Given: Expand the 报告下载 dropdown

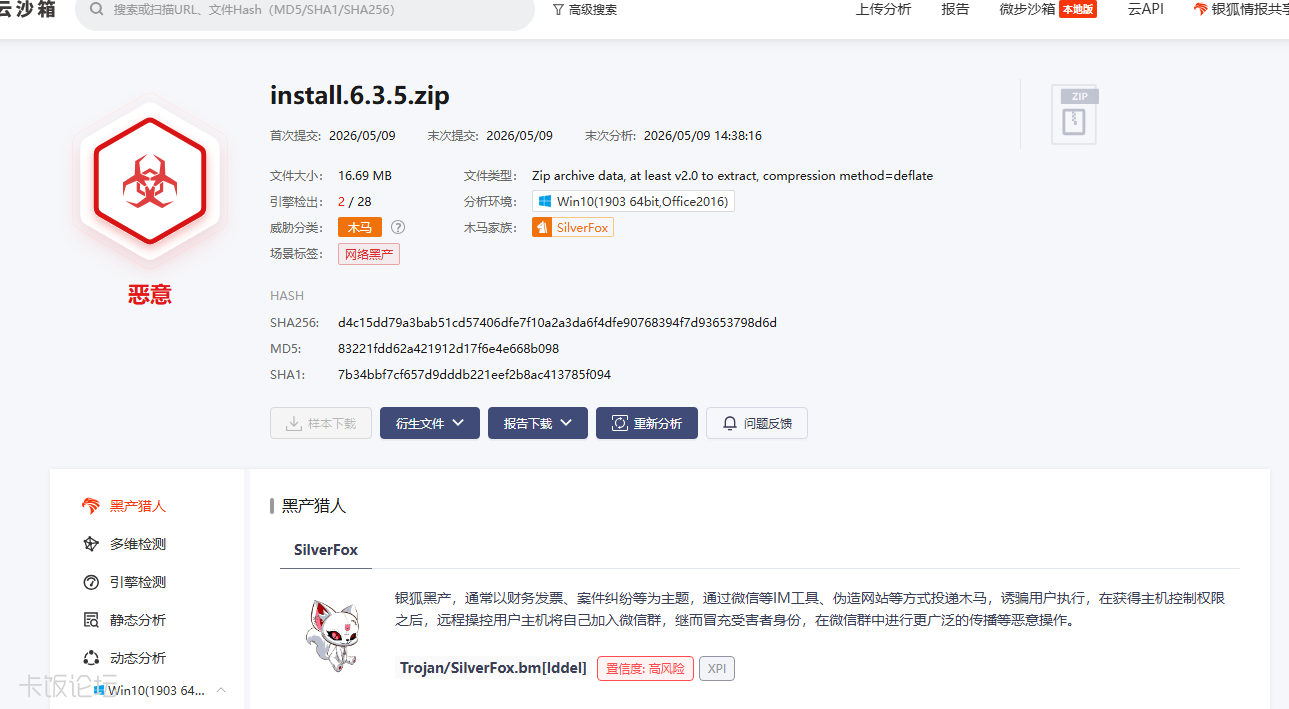Looking at the screenshot, I should tap(538, 423).
